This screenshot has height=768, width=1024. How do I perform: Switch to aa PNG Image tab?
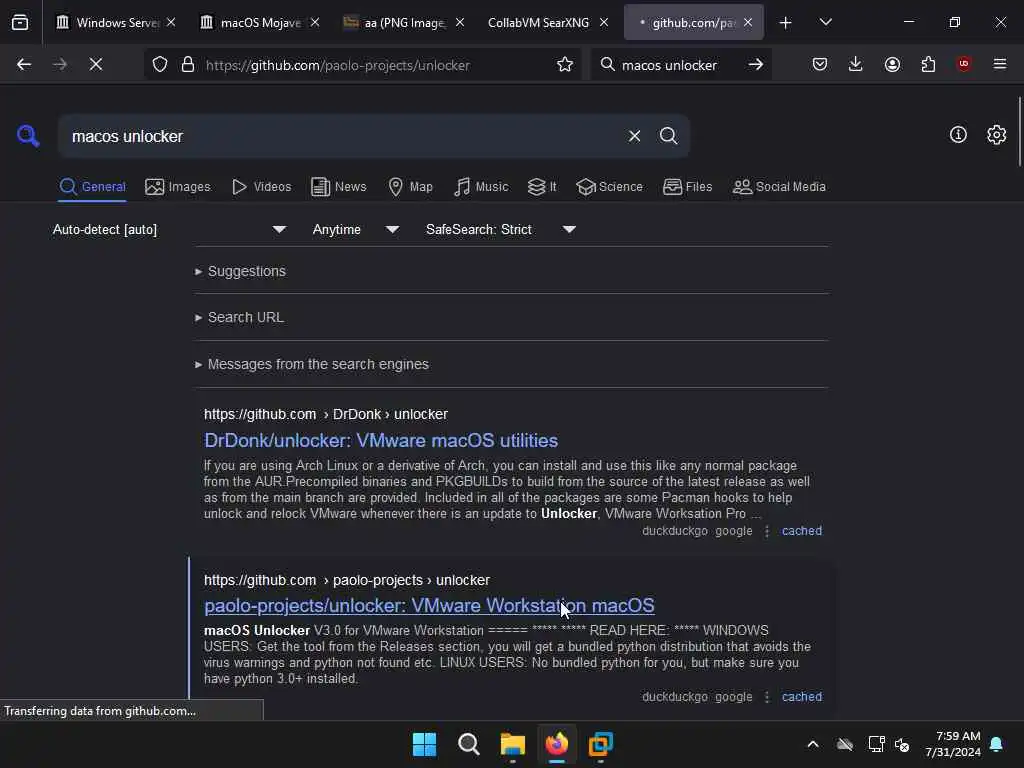click(x=404, y=22)
